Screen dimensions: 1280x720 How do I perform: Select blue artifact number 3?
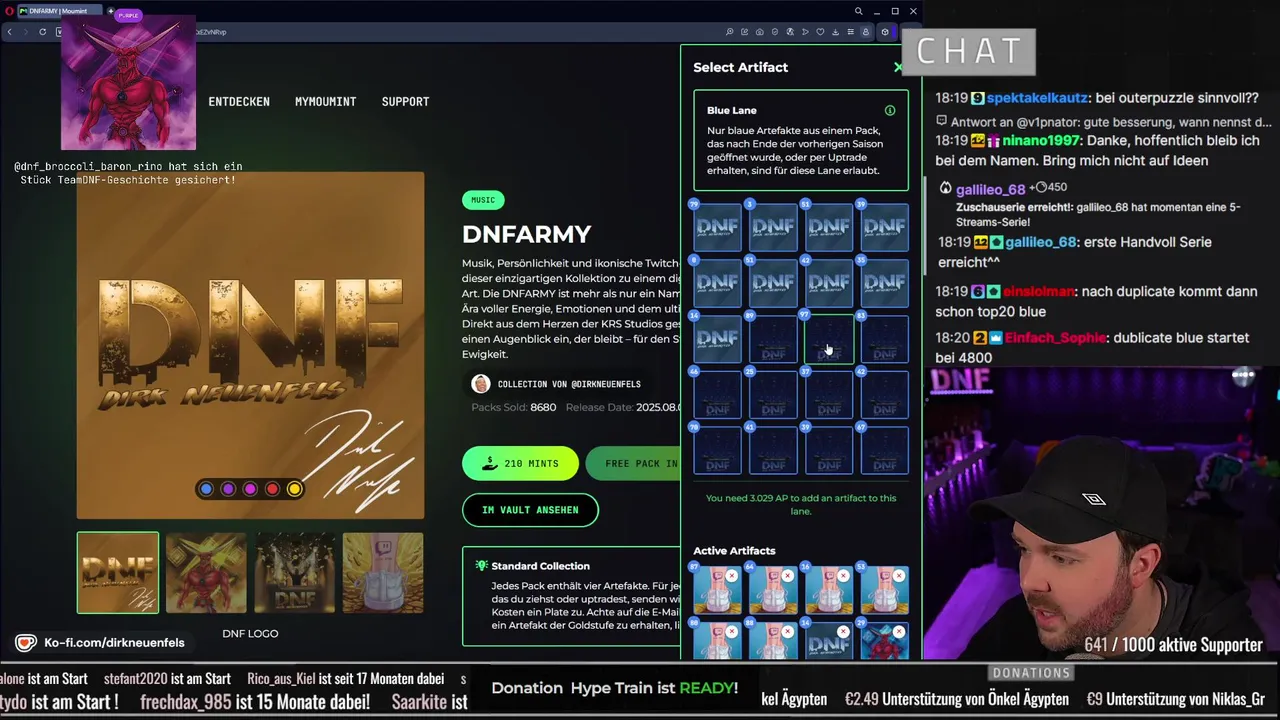773,227
